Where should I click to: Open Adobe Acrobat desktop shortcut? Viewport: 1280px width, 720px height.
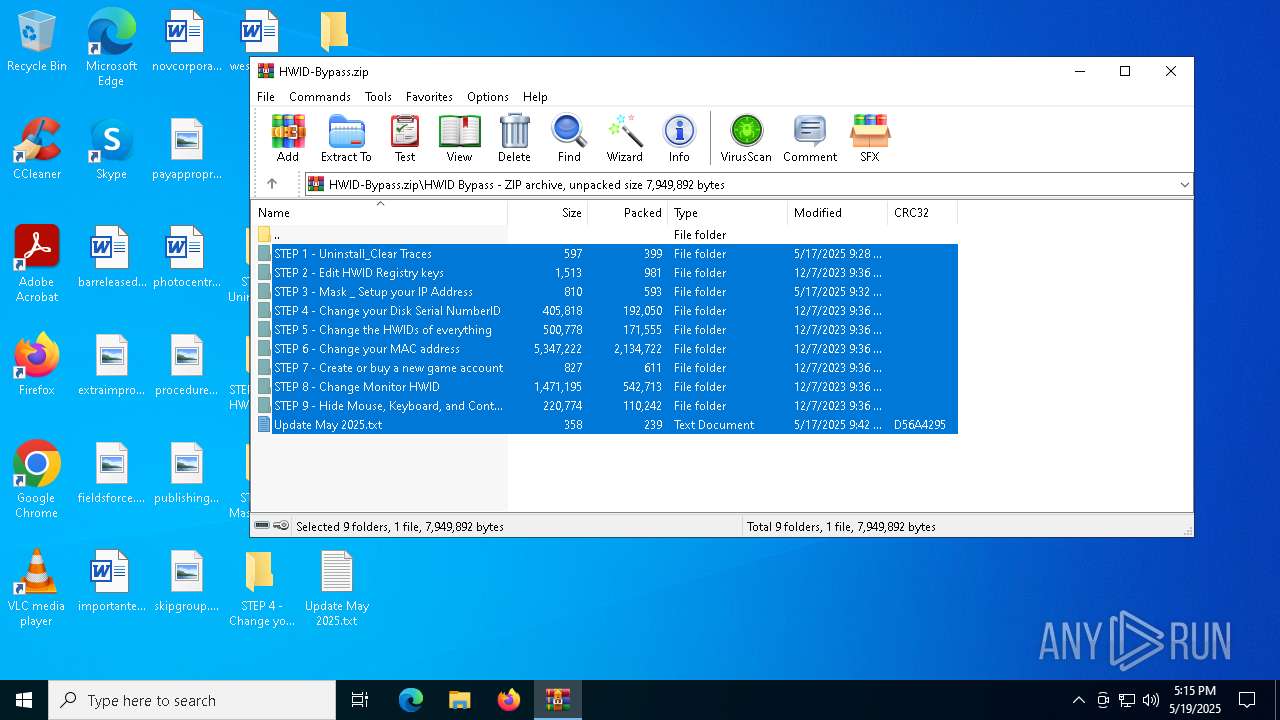[37, 264]
